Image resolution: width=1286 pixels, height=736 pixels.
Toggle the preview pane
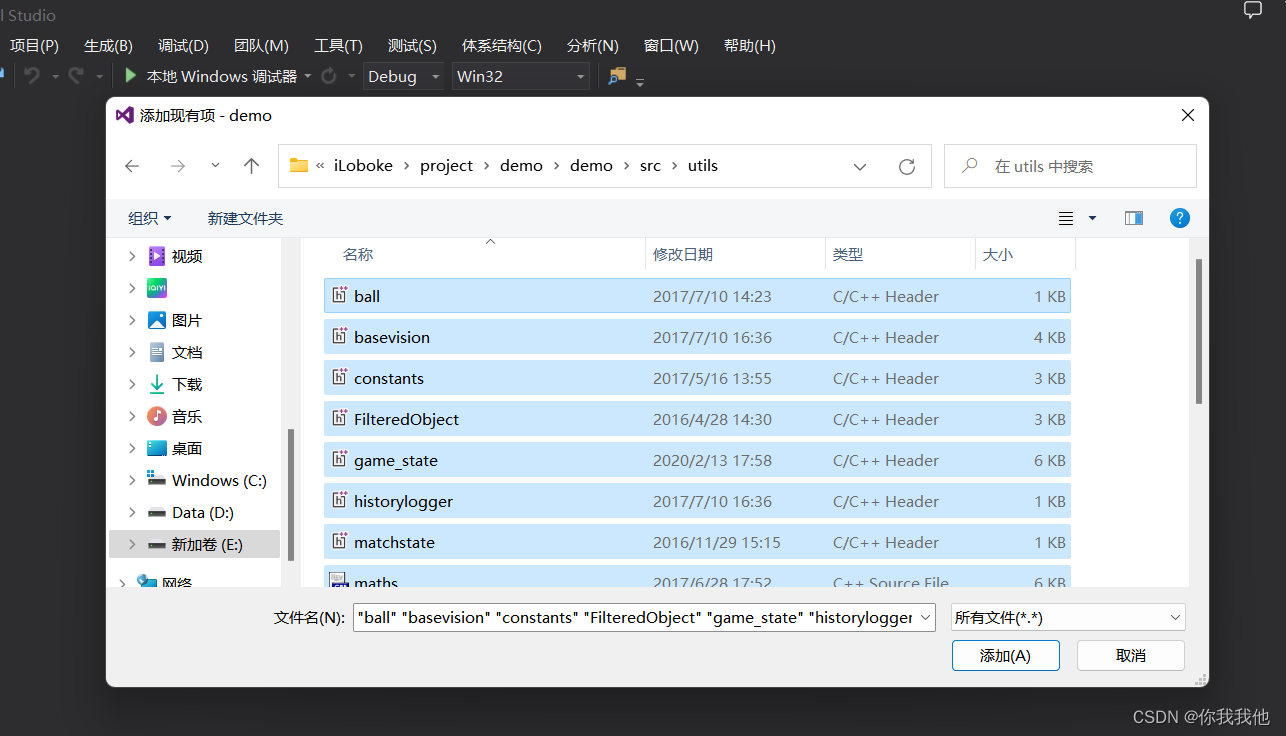tap(1133, 218)
